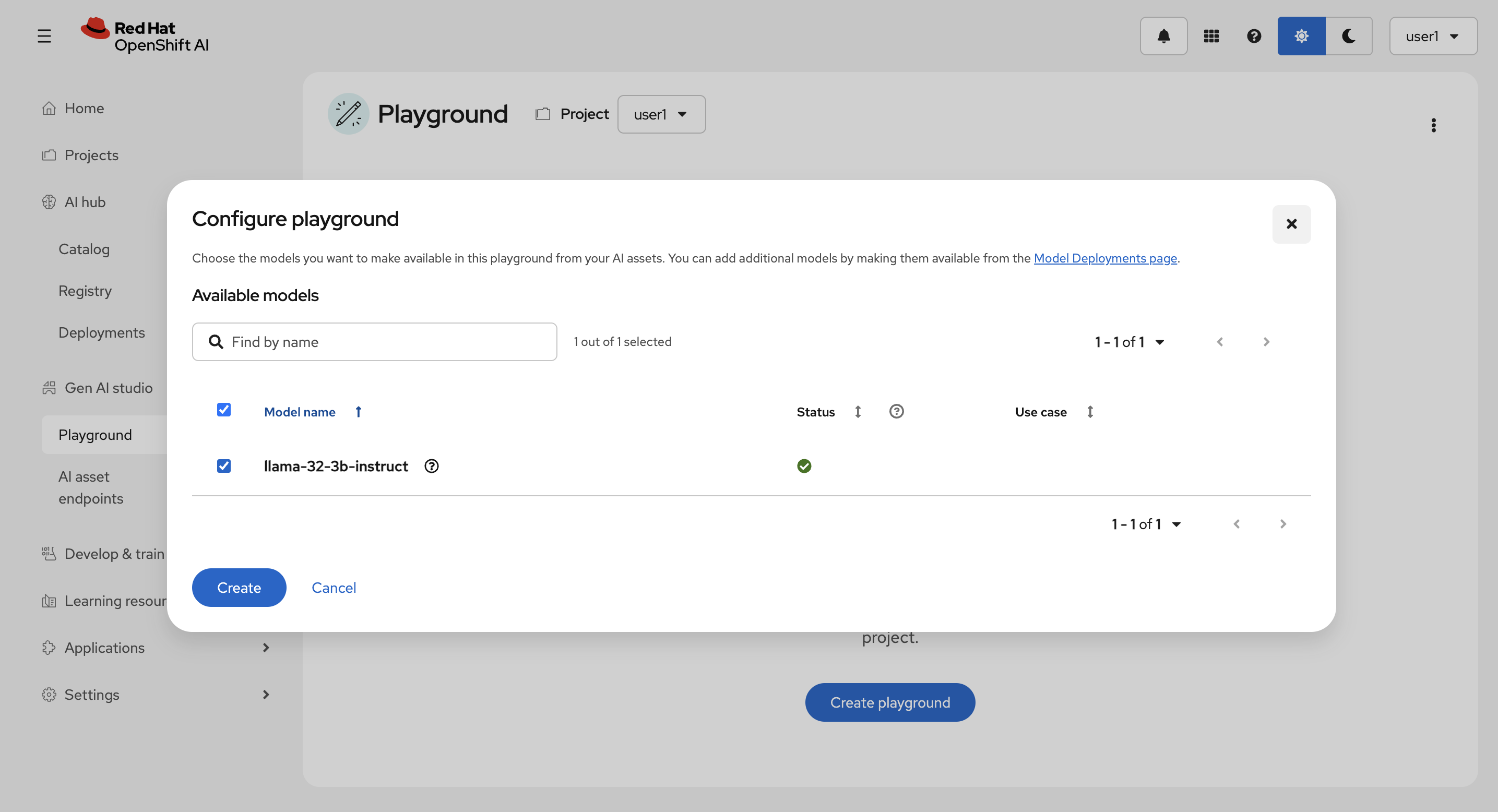
Task: Go to Home in the sidebar
Action: click(x=85, y=108)
